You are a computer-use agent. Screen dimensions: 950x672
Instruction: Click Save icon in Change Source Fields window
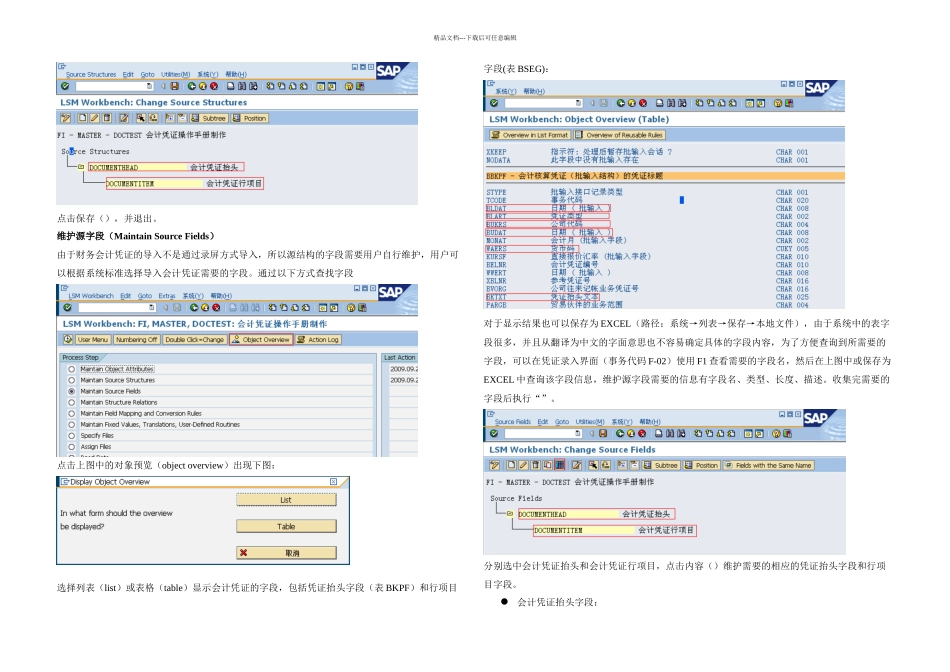click(603, 434)
